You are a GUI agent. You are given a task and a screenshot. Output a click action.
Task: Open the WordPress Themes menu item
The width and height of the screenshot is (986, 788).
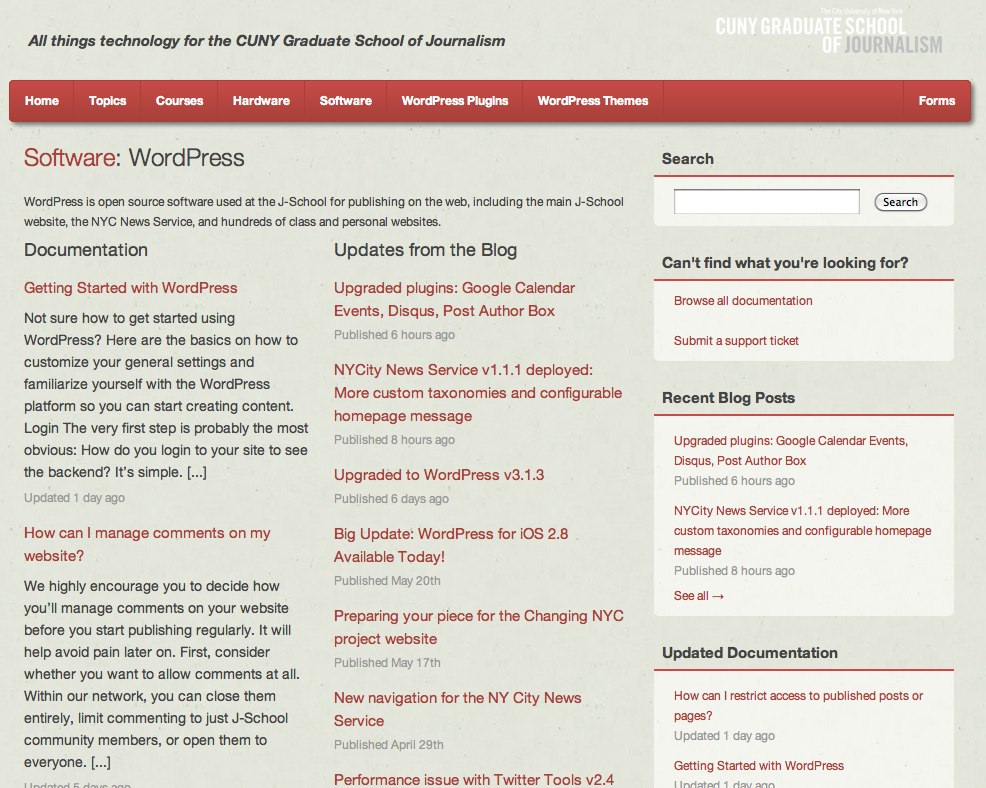tap(592, 101)
